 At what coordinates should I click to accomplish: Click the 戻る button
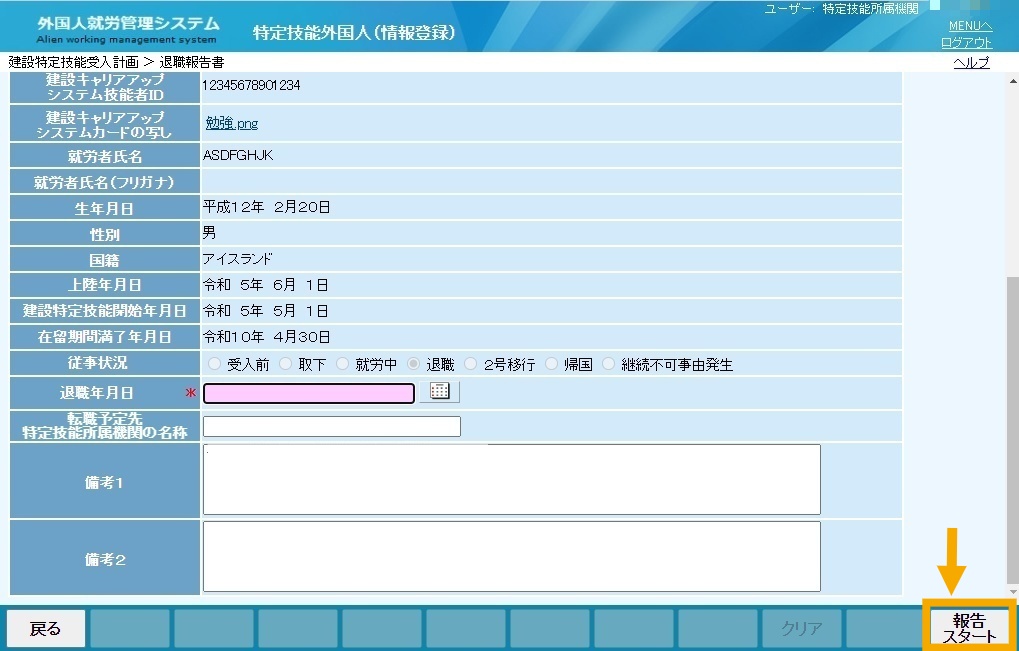(x=45, y=628)
